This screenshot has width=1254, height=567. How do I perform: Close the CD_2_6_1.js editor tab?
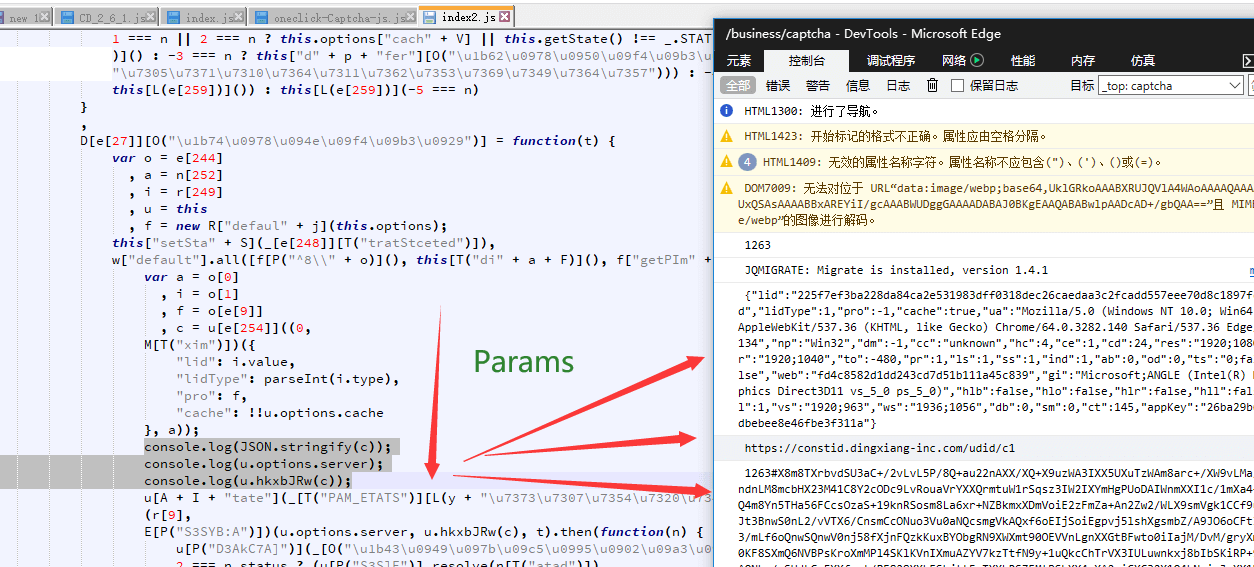(x=150, y=18)
